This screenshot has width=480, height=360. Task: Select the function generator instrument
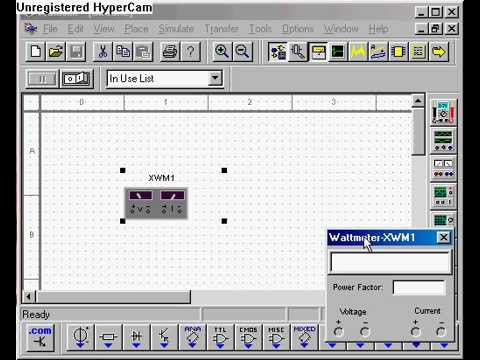[443, 140]
